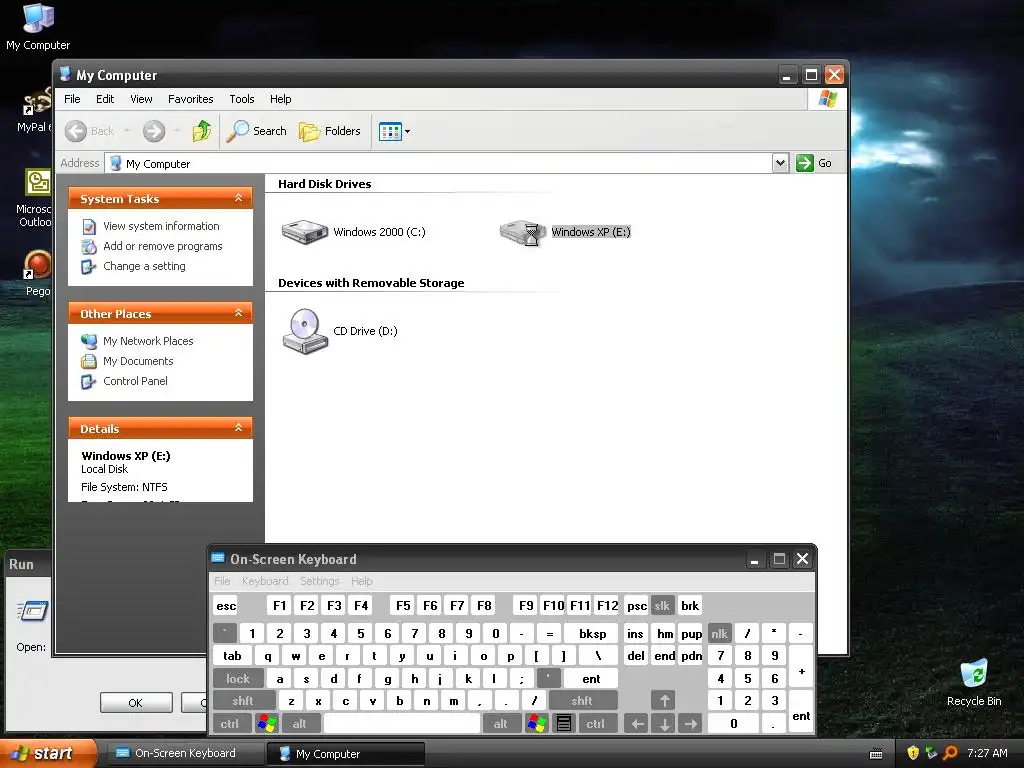This screenshot has height=768, width=1024.
Task: Select My Computer desktop icon
Action: [38, 27]
